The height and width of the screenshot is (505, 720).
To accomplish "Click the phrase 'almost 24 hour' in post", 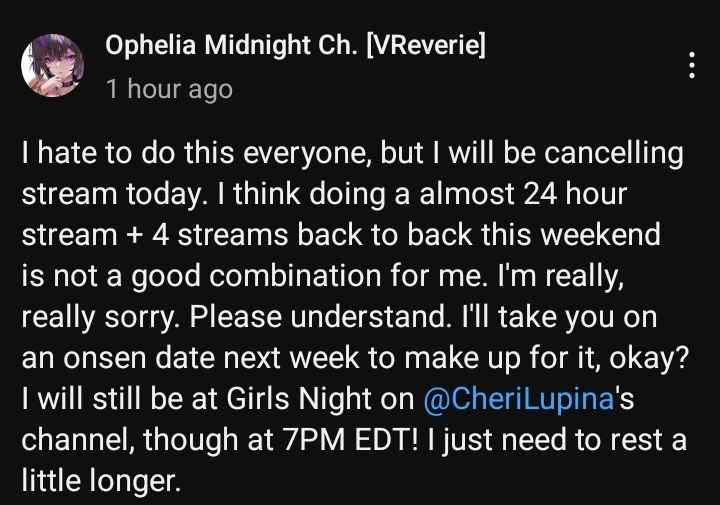I will tap(523, 193).
